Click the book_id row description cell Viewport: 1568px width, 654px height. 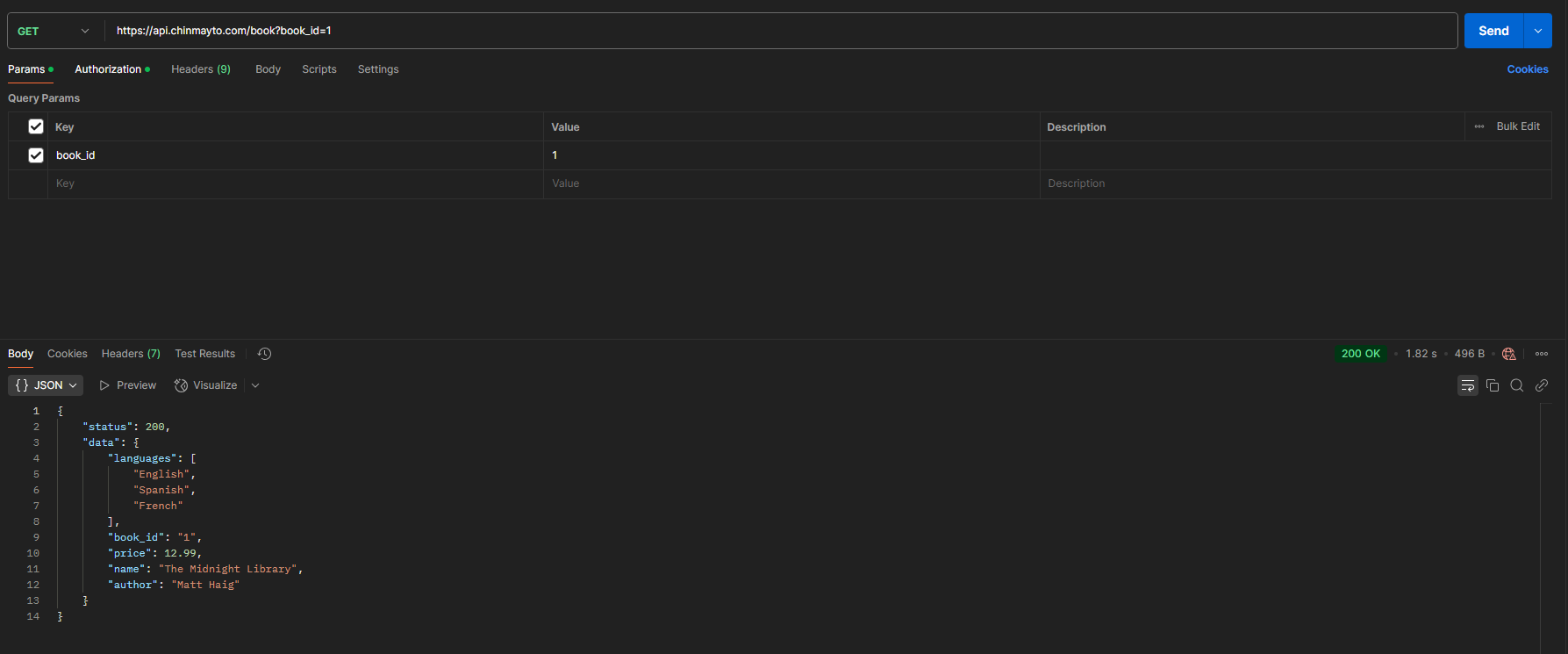(x=1296, y=155)
